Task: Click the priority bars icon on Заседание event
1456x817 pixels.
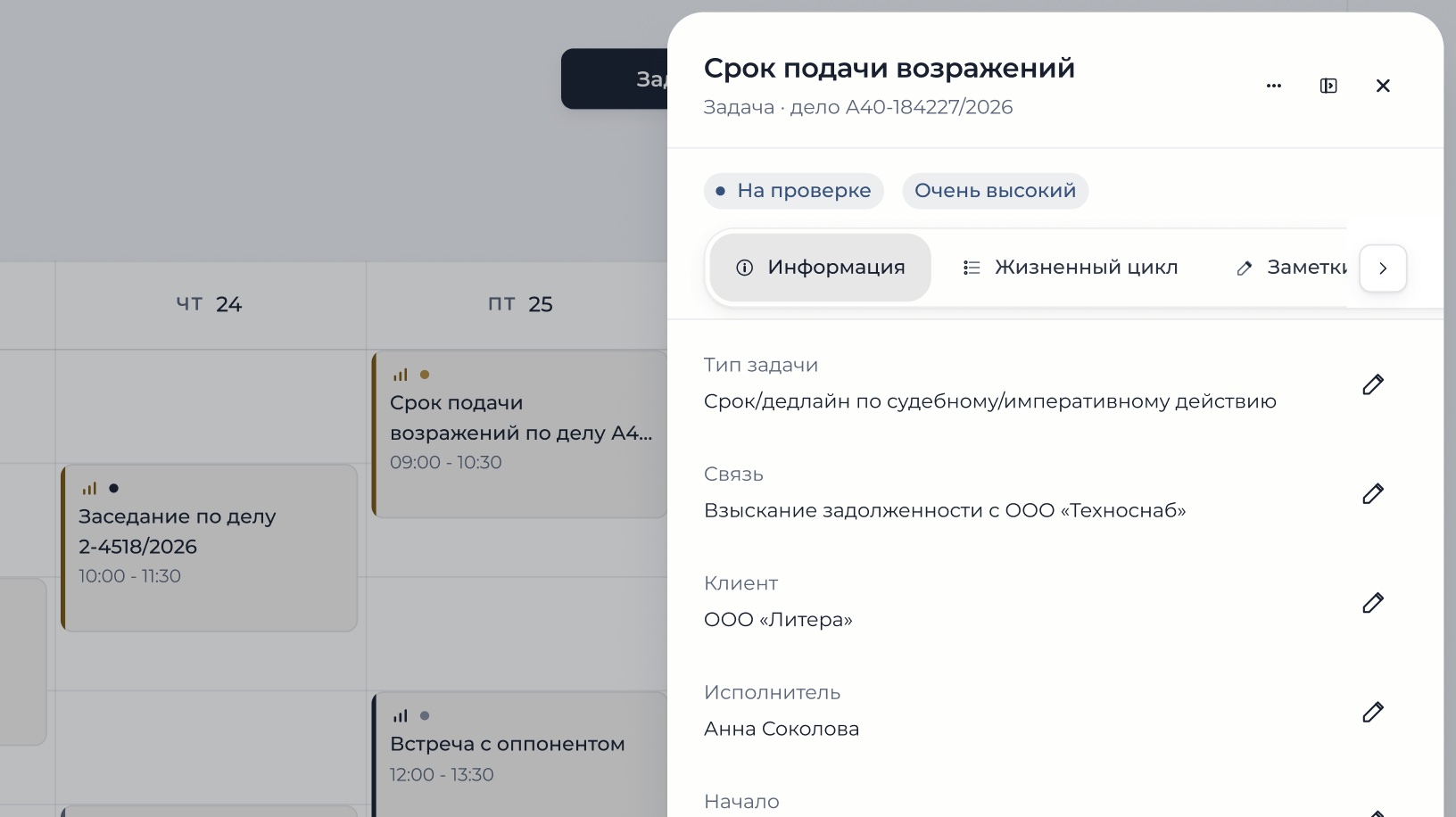Action: pyautogui.click(x=89, y=488)
